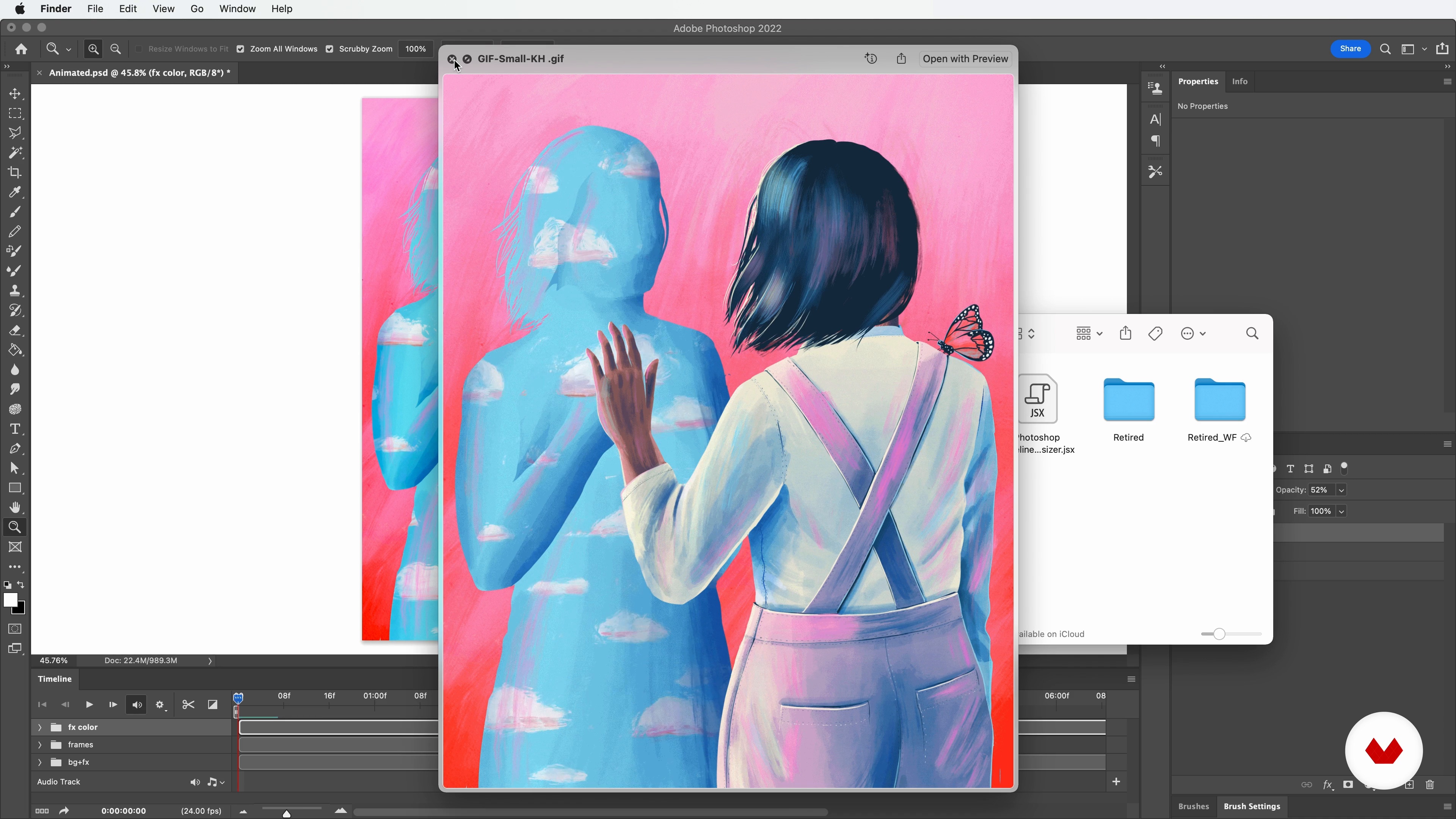Screen dimensions: 1456x819
Task: Open timeline settings gear
Action: (x=160, y=705)
